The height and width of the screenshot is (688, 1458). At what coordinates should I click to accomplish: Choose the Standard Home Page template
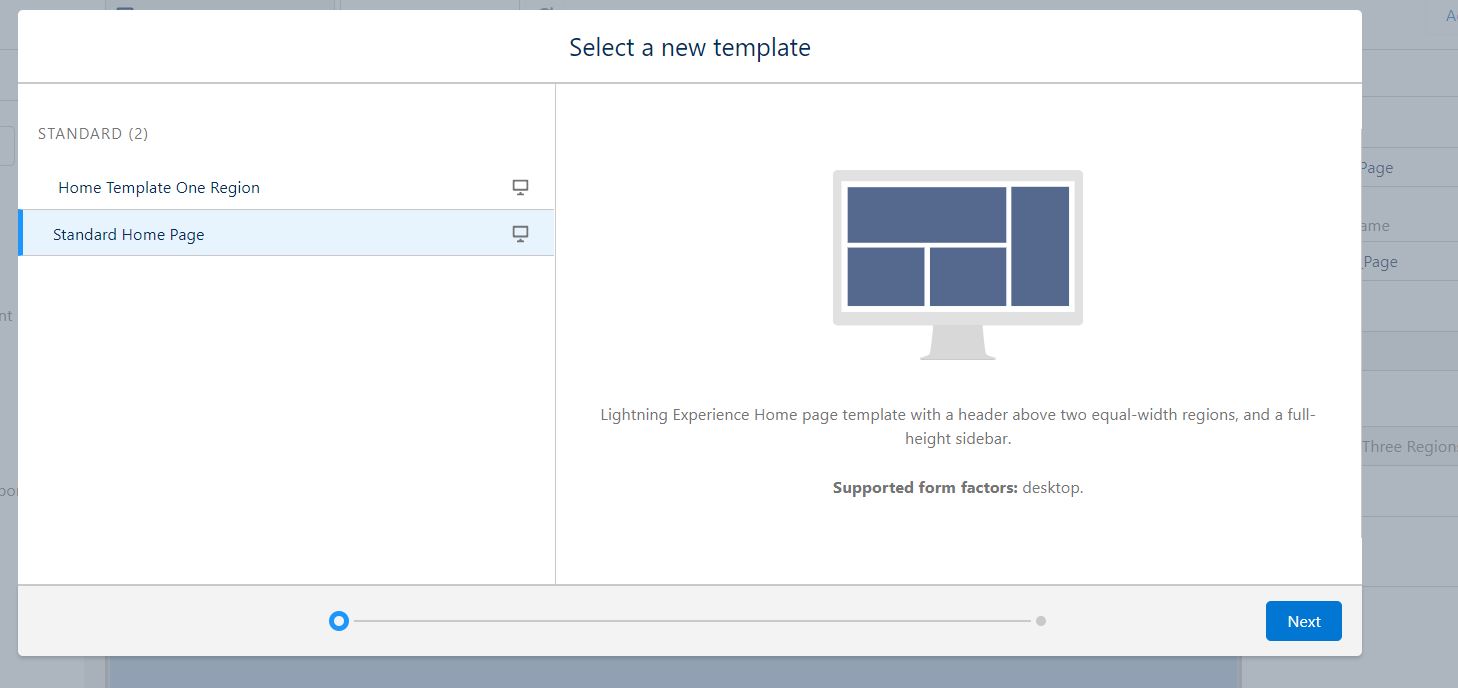pyautogui.click(x=129, y=234)
